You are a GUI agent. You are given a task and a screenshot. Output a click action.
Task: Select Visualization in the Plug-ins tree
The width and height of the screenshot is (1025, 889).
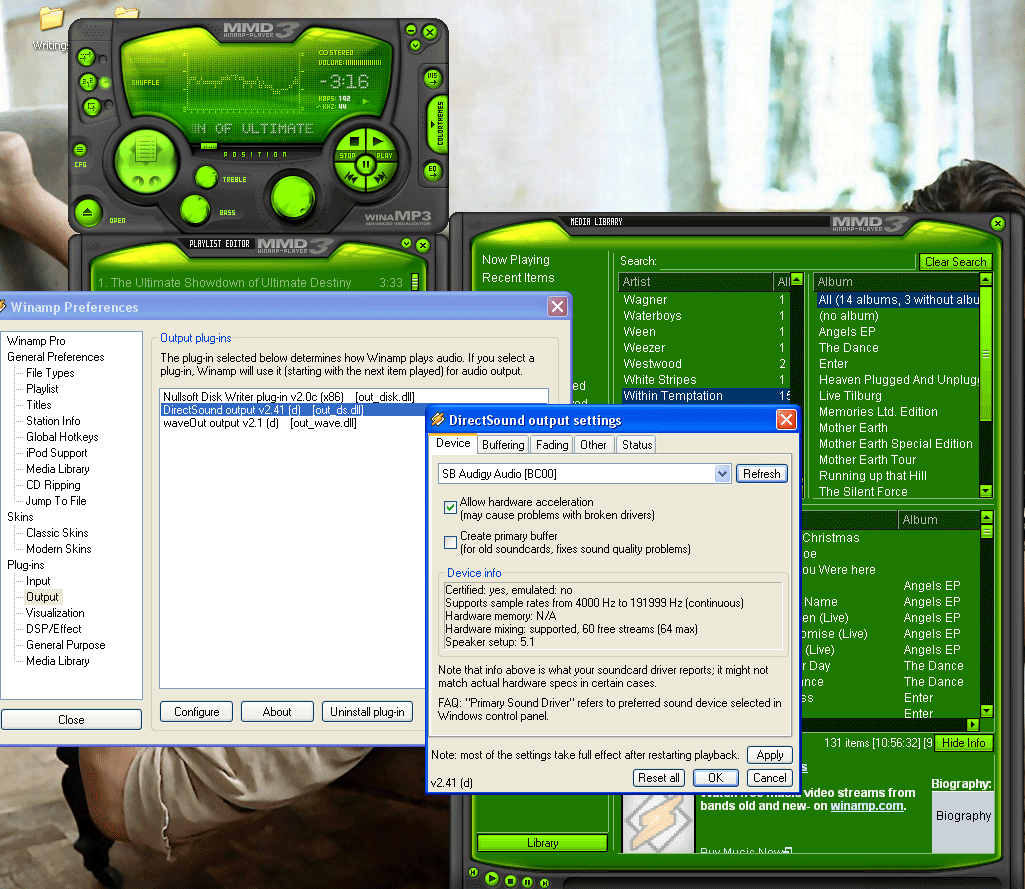click(x=55, y=613)
